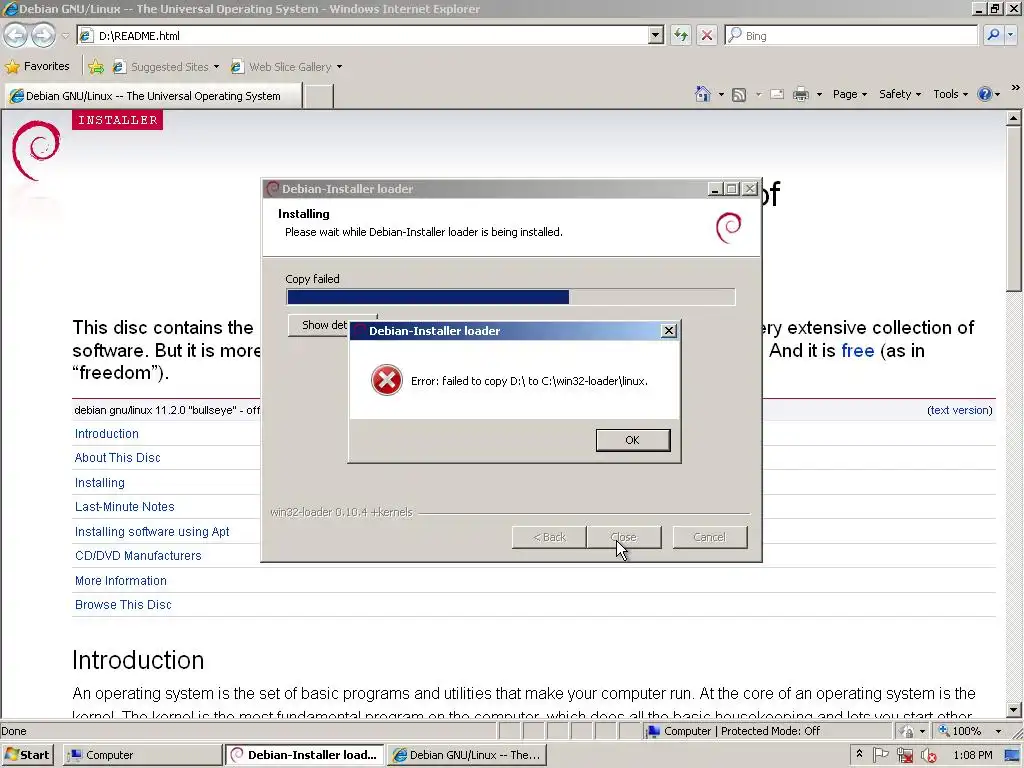The width and height of the screenshot is (1024, 768).
Task: Switch to Debian-Installer loader taskbar item
Action: point(304,755)
